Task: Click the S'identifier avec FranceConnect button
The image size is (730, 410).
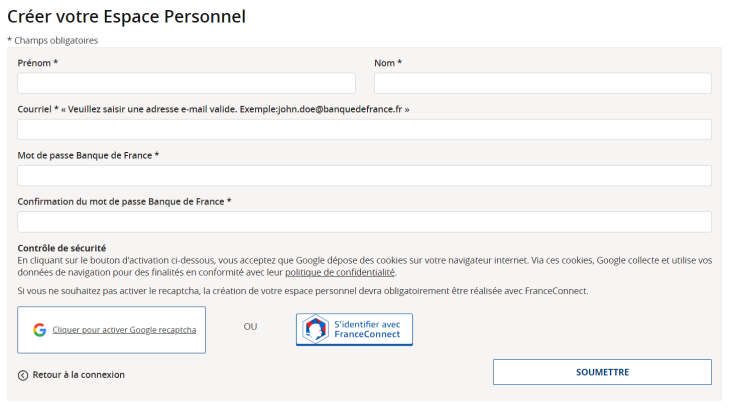Action: (x=354, y=329)
